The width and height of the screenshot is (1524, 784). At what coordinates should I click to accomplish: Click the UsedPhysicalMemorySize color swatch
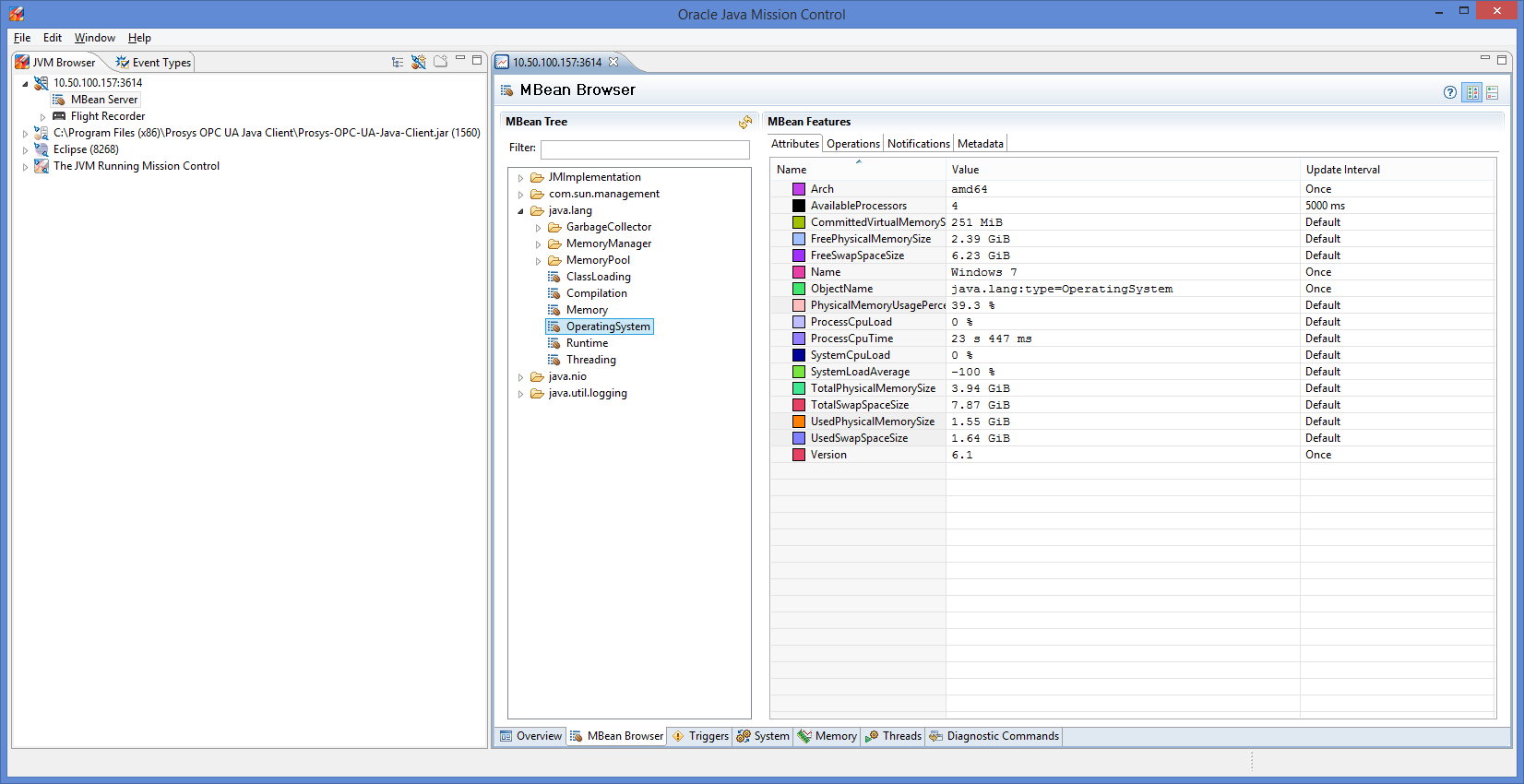tap(799, 422)
